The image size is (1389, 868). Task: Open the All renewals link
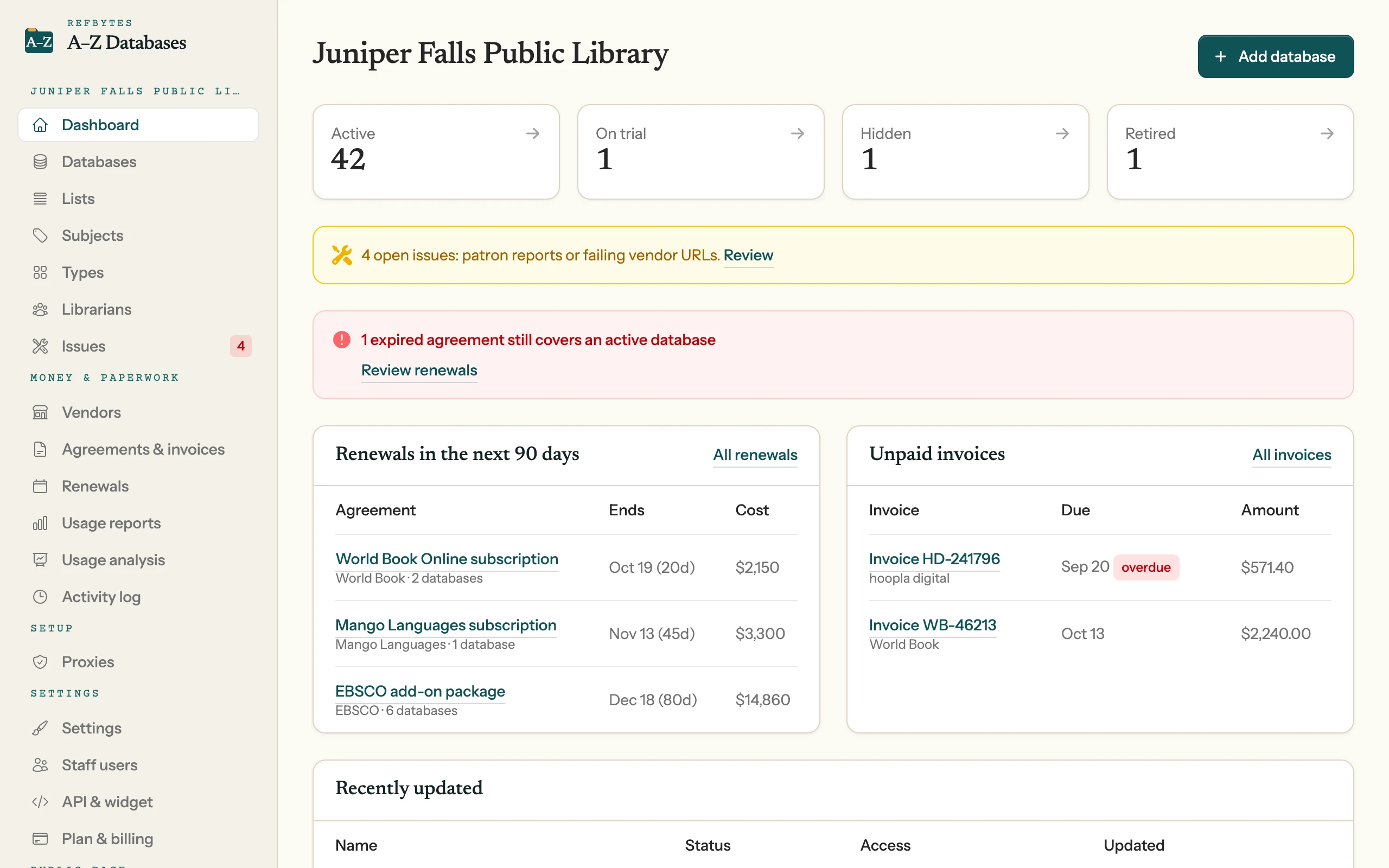(755, 455)
